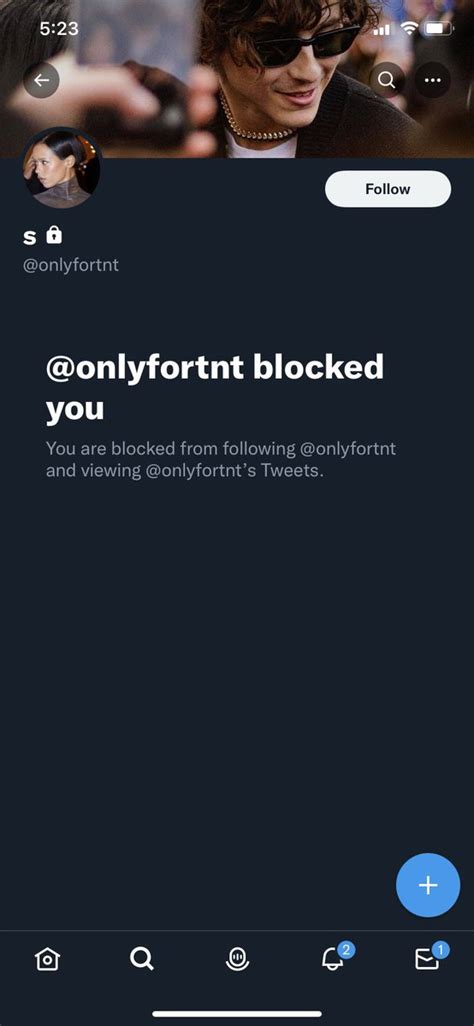
Task: Tap the Follow button
Action: [x=388, y=189]
